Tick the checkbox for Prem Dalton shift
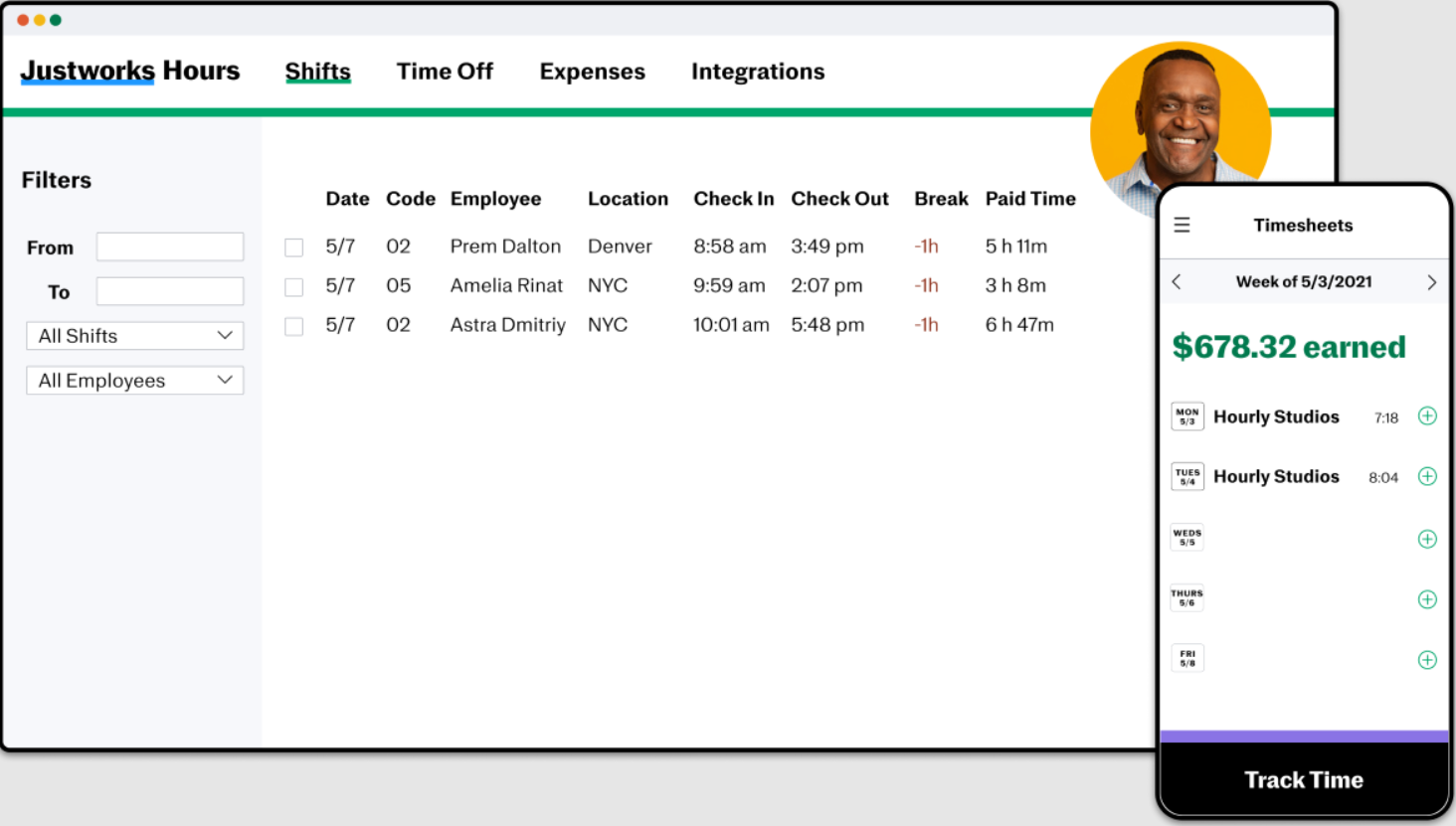 pos(293,248)
